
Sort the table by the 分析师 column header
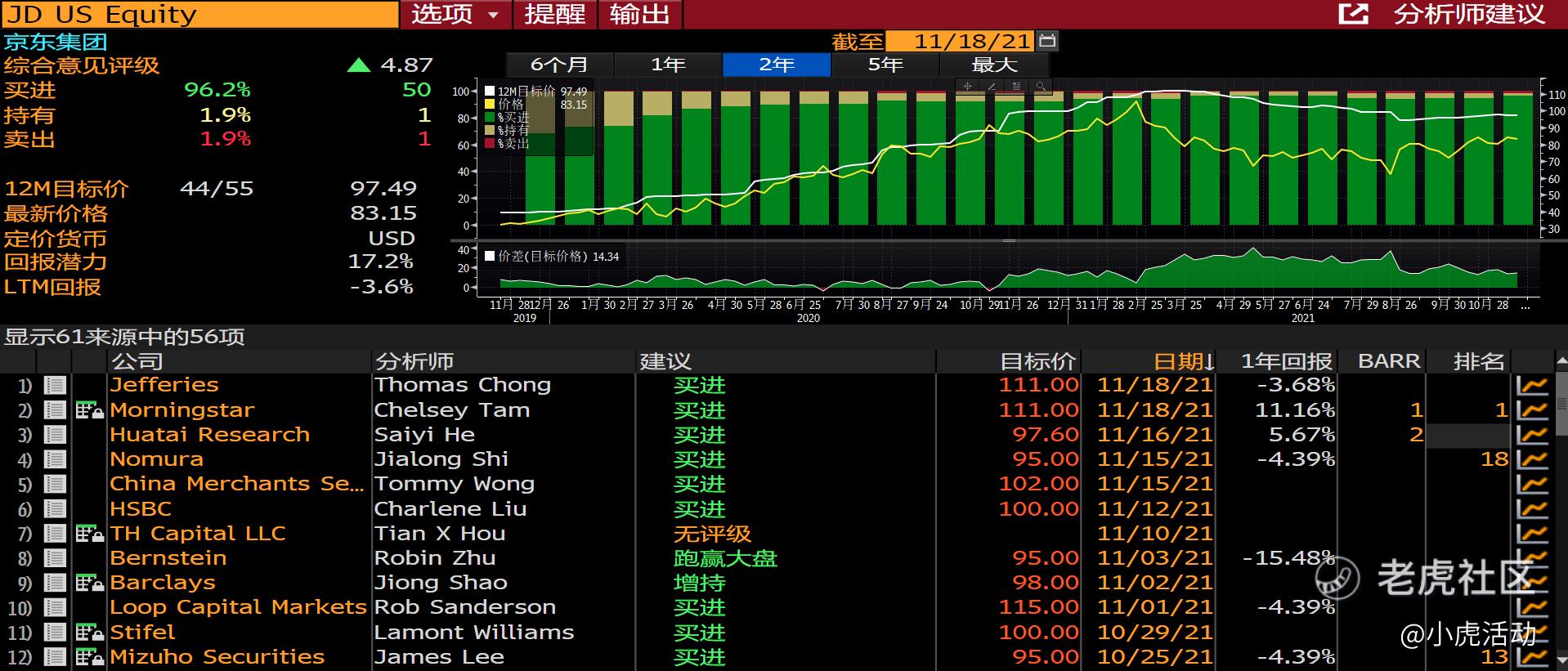(x=504, y=361)
